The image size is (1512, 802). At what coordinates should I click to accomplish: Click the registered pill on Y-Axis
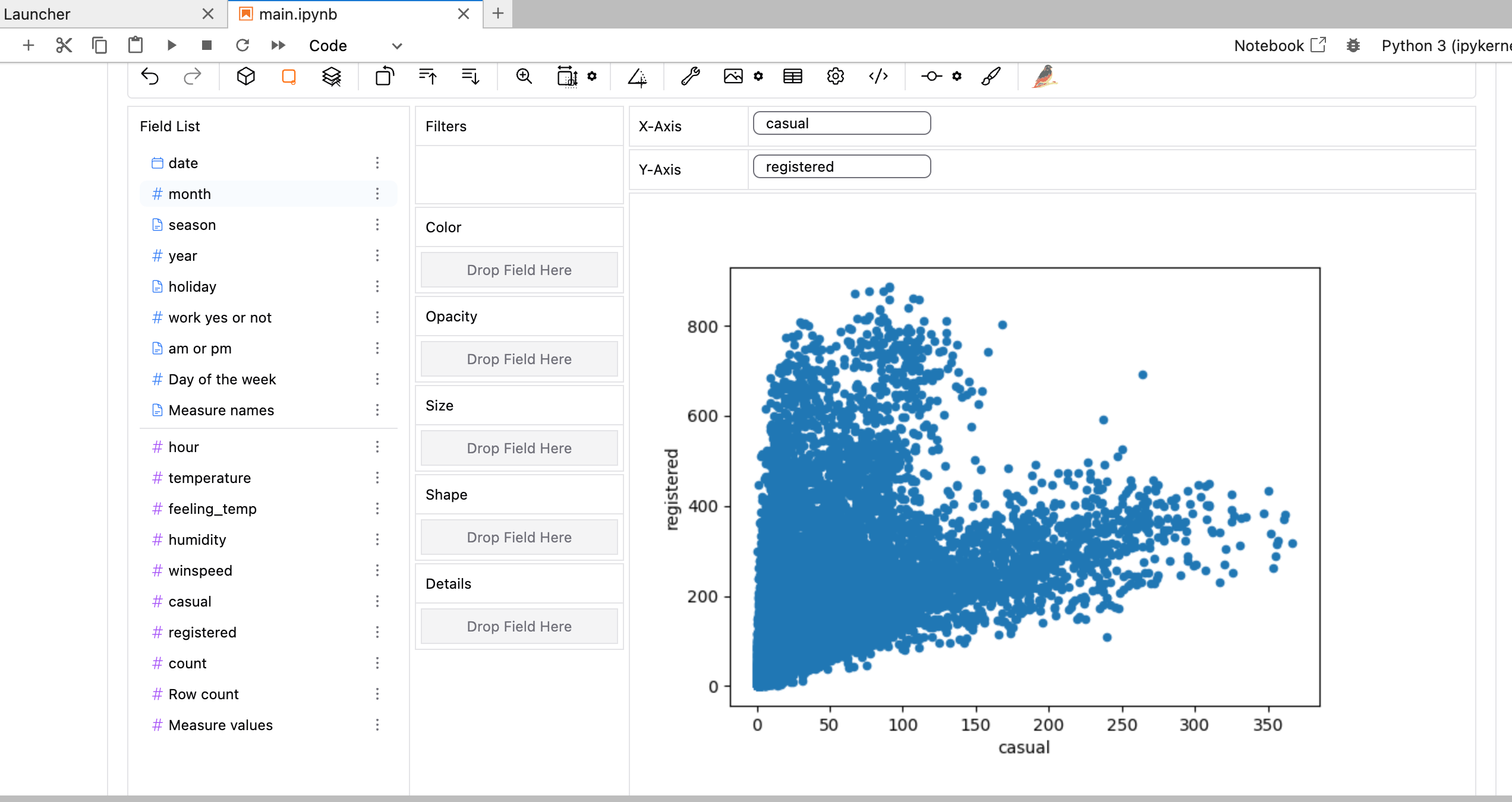pyautogui.click(x=842, y=166)
